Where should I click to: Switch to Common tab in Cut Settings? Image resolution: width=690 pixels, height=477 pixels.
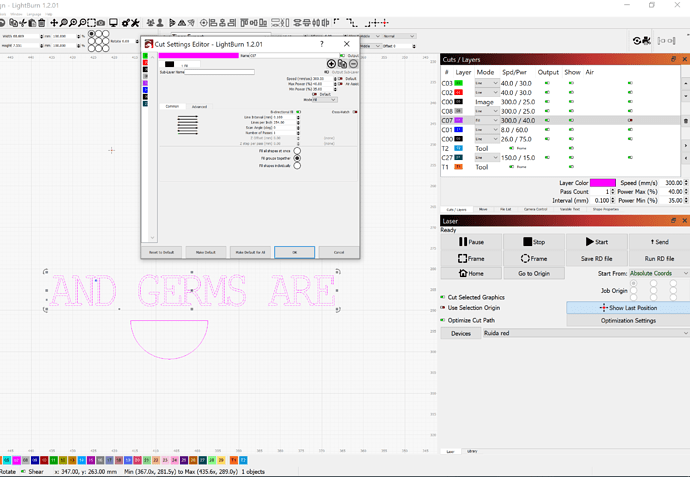coord(172,106)
